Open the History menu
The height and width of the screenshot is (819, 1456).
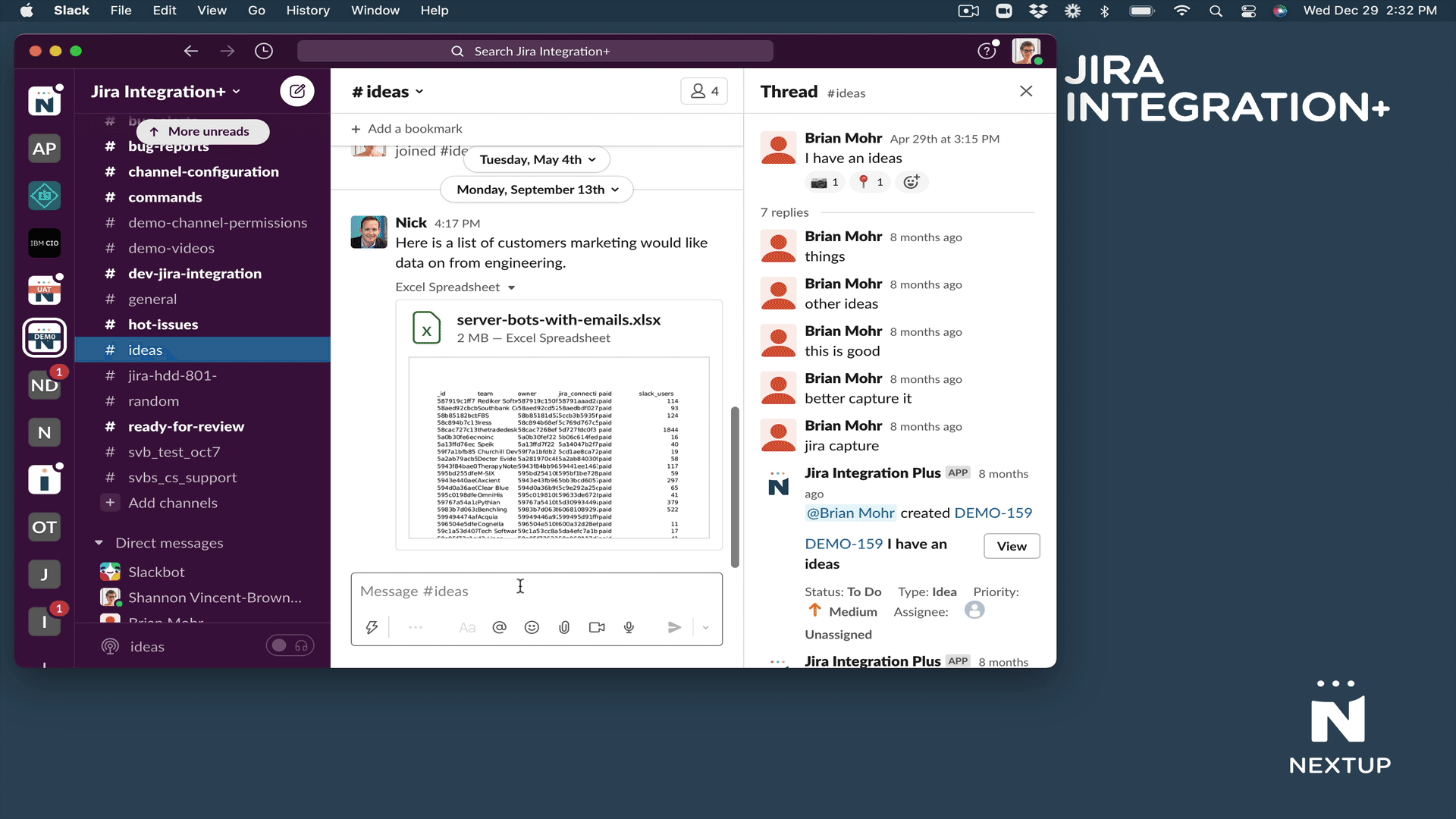308,11
